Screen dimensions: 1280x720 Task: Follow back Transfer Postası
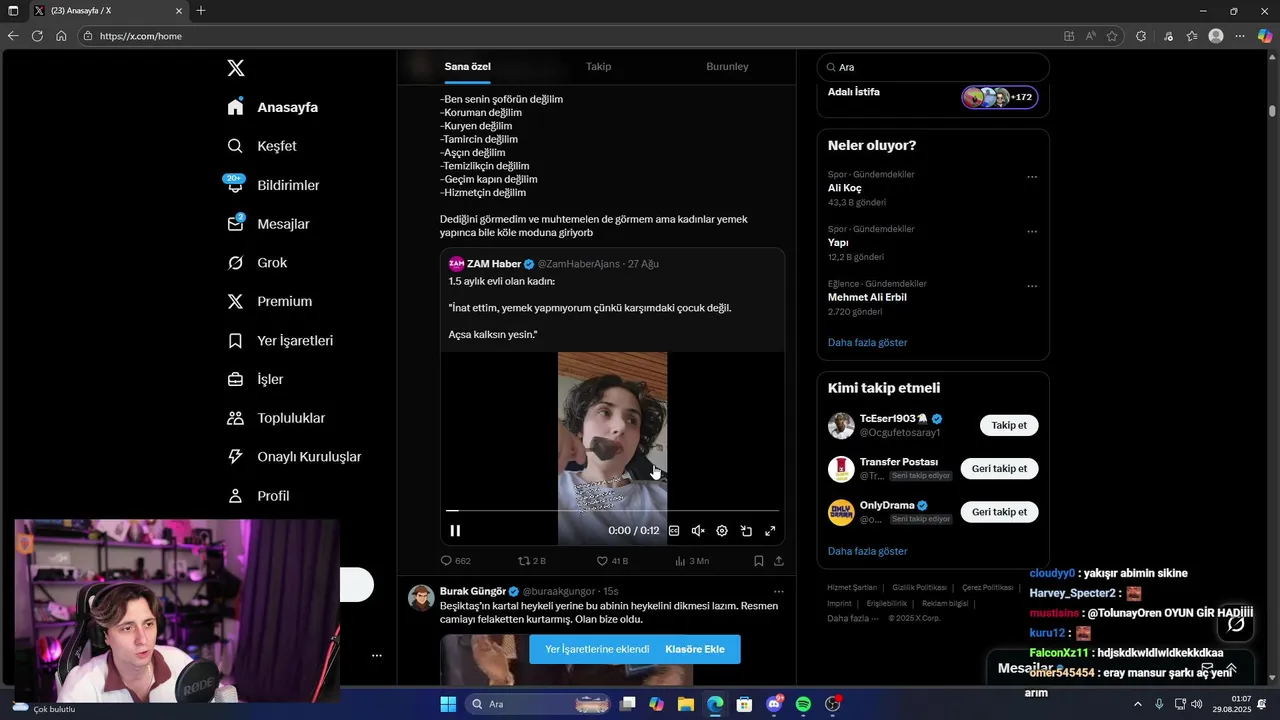tap(999, 468)
